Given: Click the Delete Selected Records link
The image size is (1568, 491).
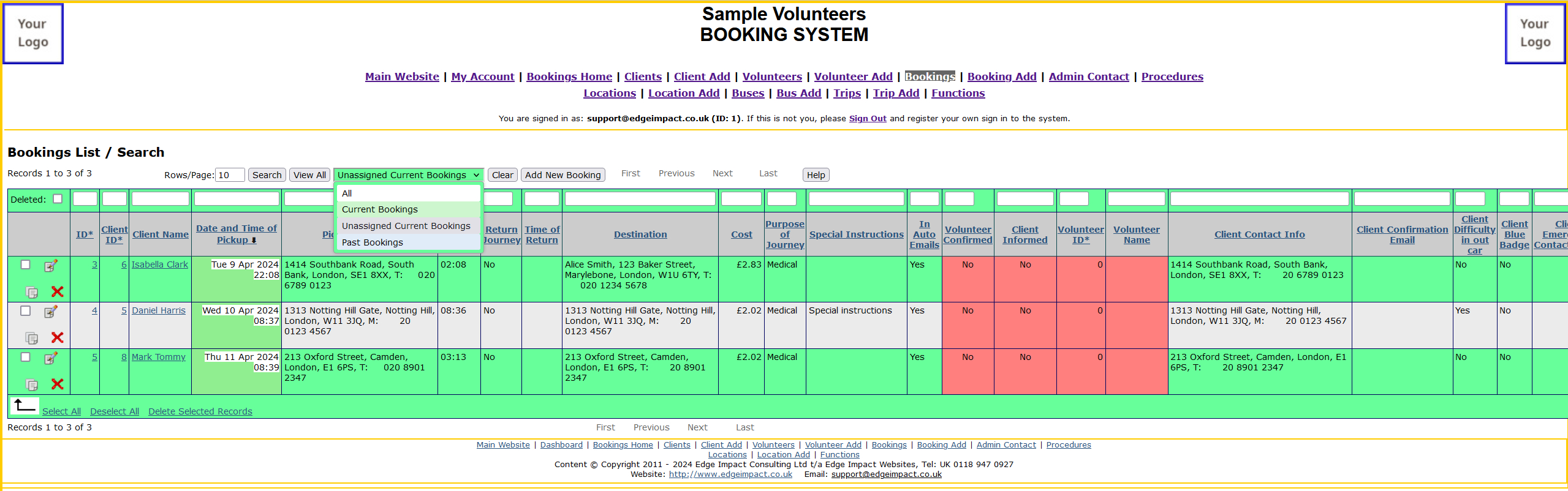Looking at the screenshot, I should (200, 411).
